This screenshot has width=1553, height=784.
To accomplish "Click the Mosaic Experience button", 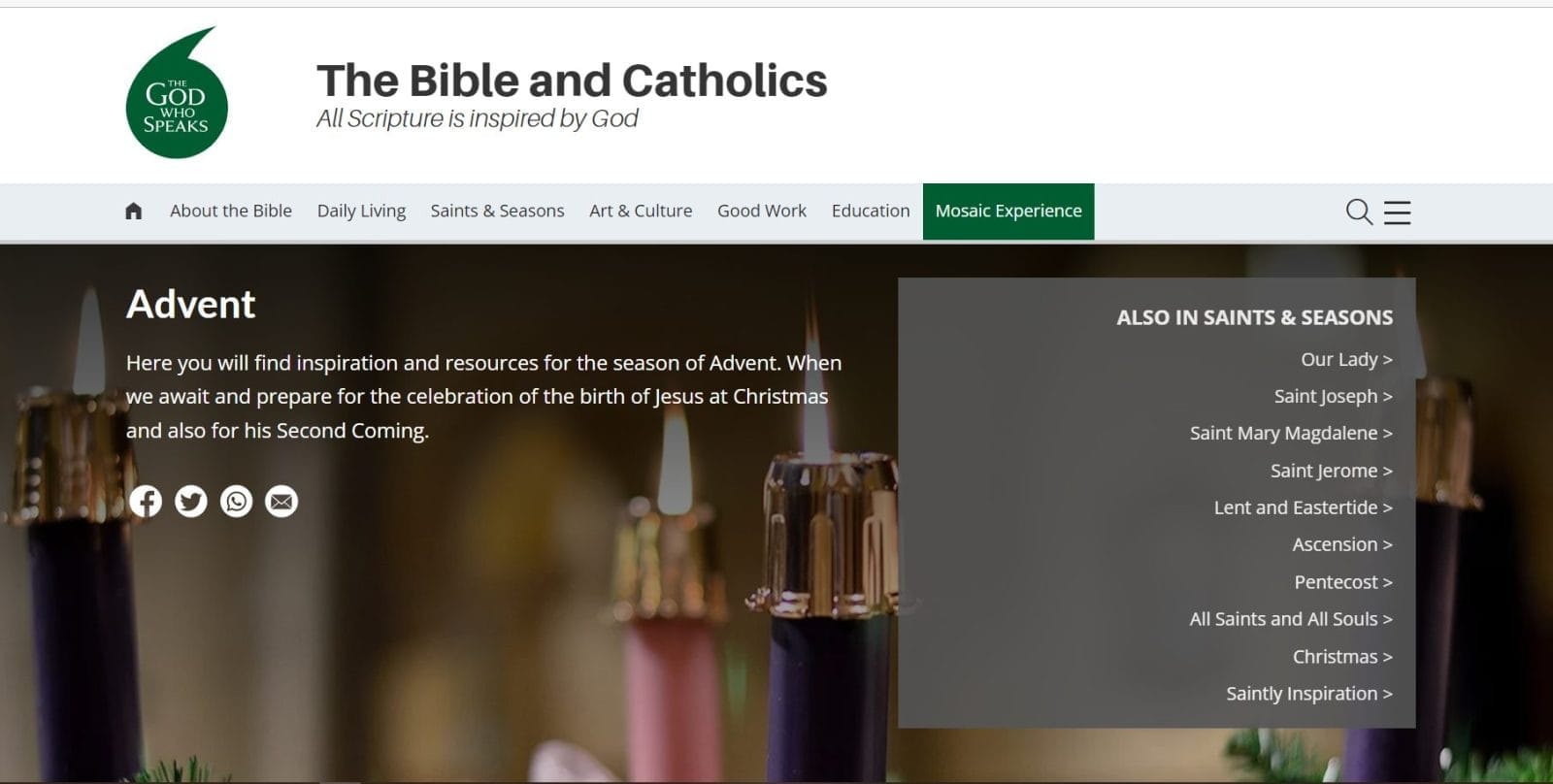I will pos(1008,212).
